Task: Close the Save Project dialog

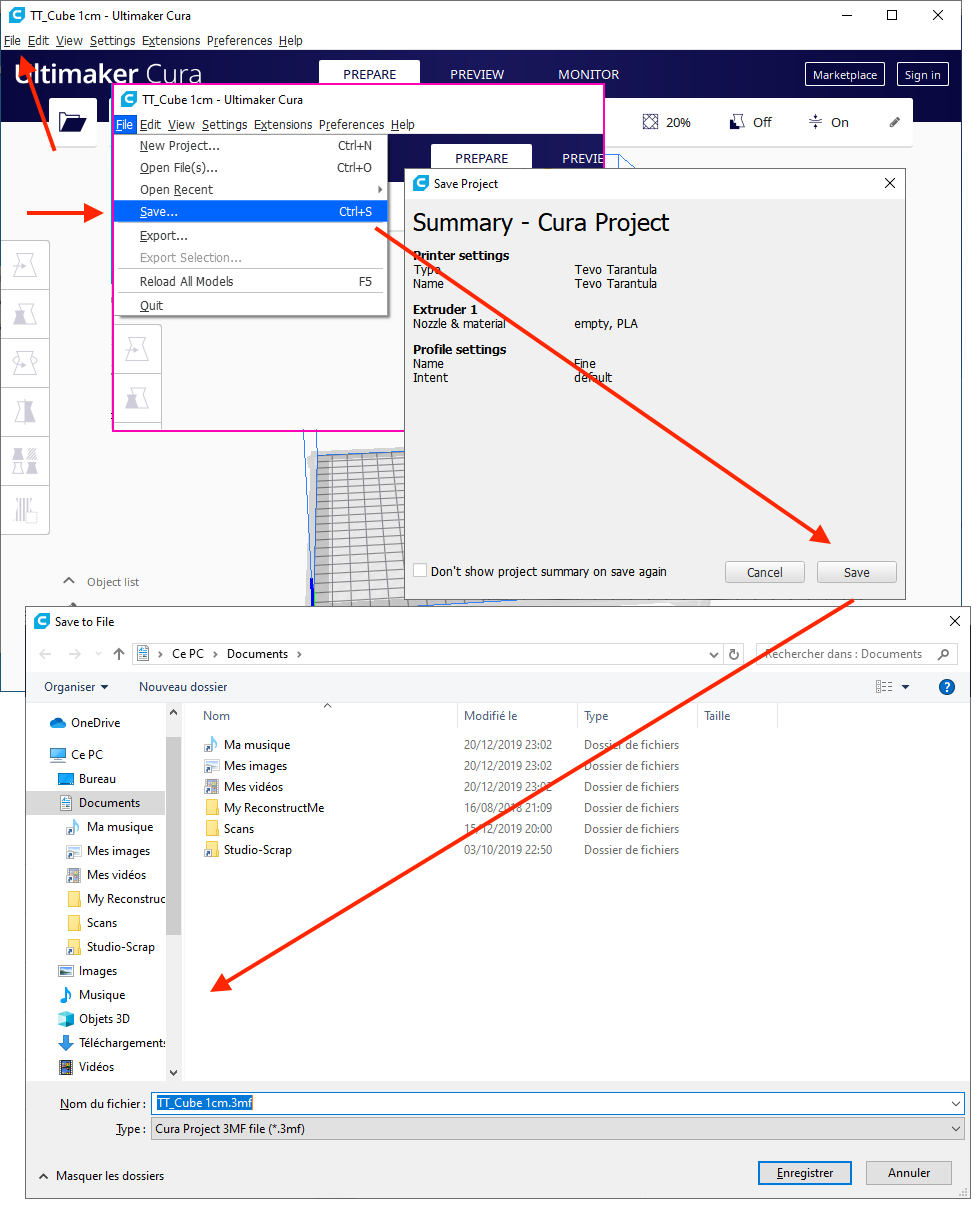Action: [x=890, y=184]
